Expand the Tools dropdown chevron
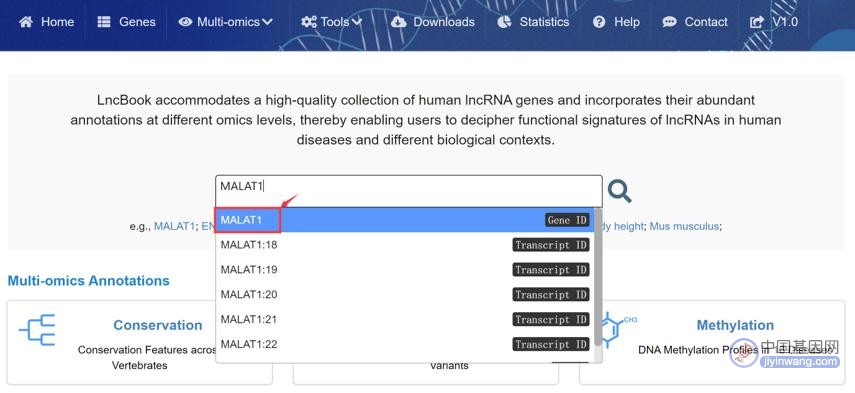The width and height of the screenshot is (855, 393). point(357,22)
